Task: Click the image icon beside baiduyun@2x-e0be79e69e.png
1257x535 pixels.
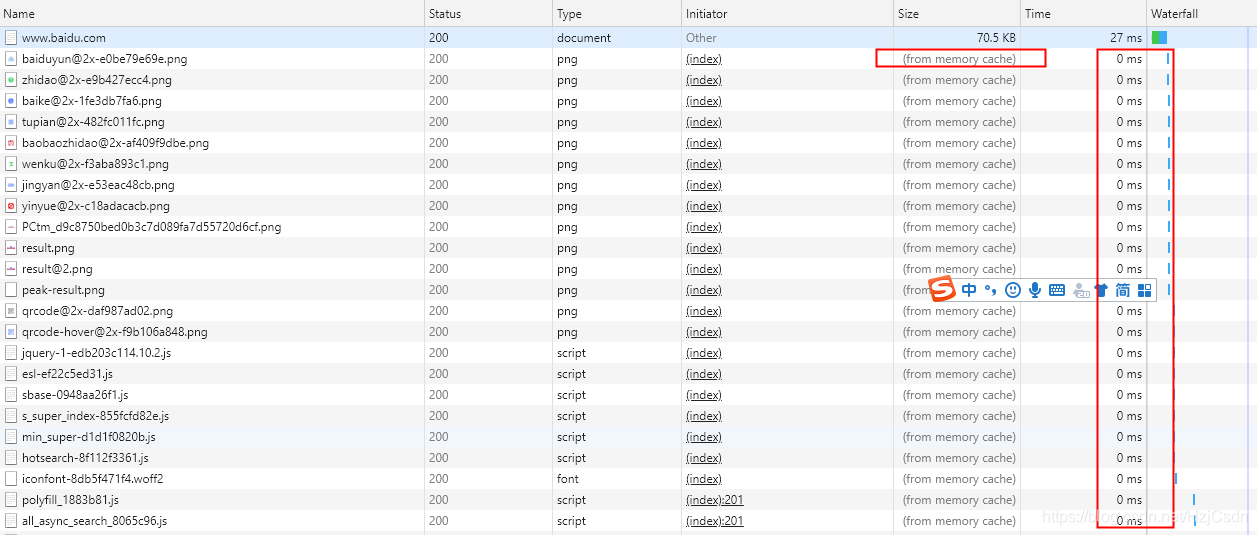Action: pyautogui.click(x=11, y=59)
